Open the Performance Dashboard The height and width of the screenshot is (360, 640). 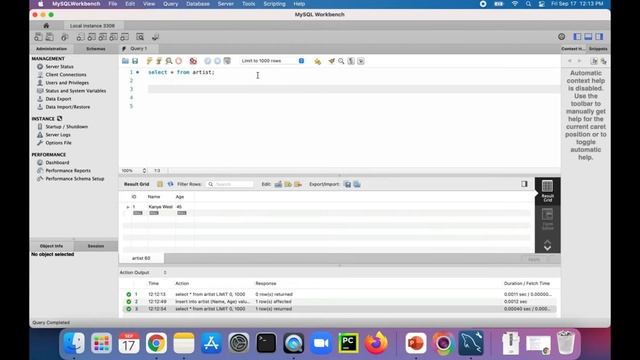tap(57, 162)
